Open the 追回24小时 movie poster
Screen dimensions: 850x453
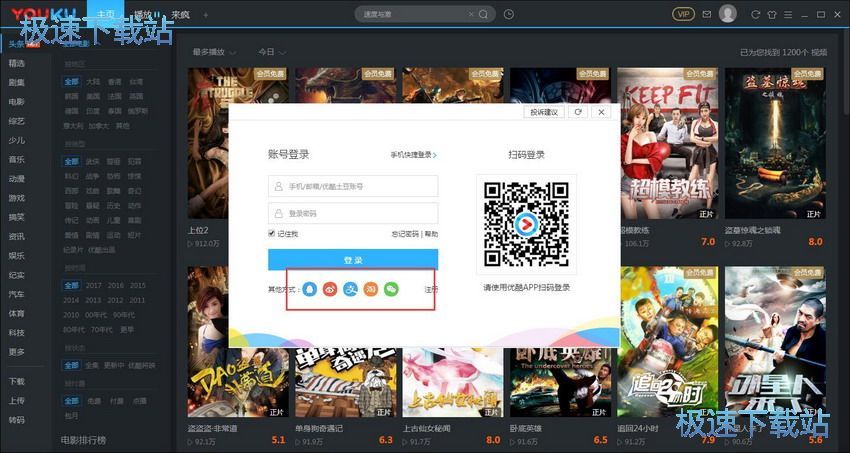[x=667, y=342]
